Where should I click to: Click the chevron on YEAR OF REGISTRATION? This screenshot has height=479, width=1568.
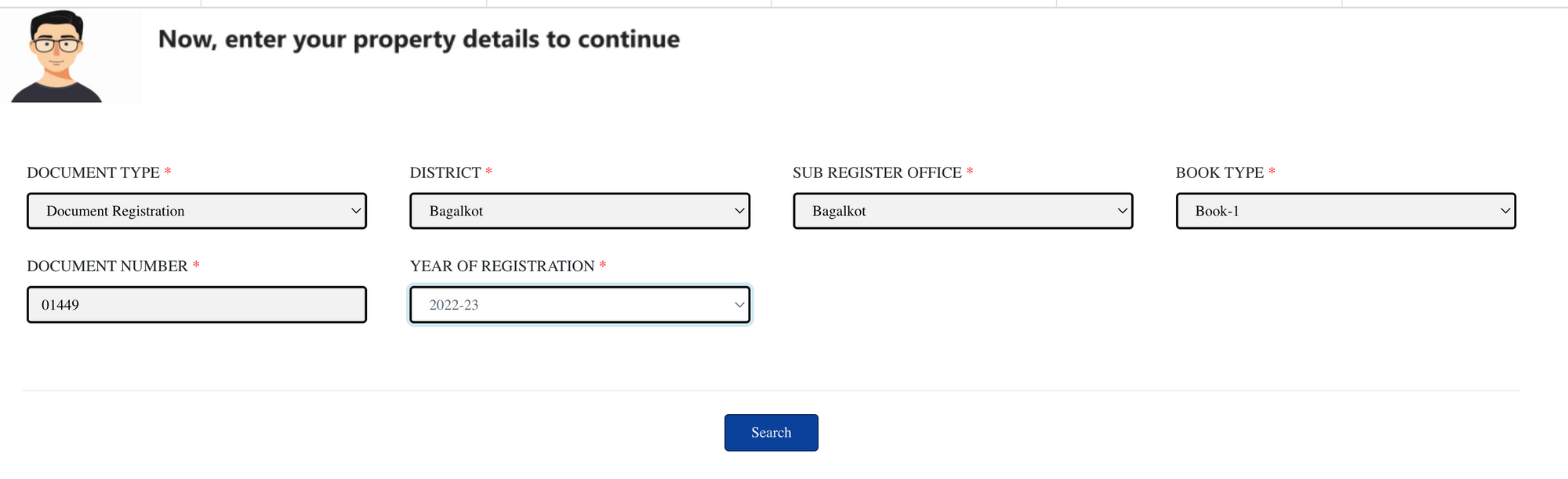738,304
